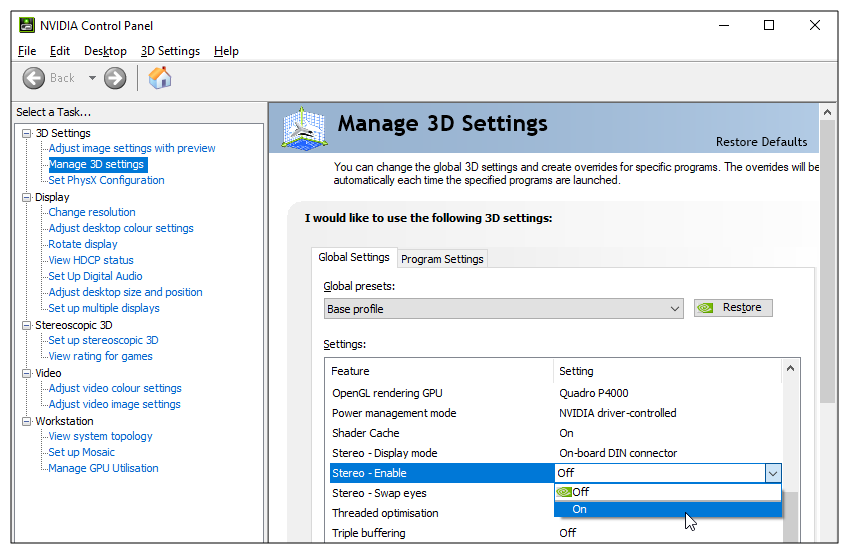The width and height of the screenshot is (850, 555).
Task: Open the Back history dropdown arrow
Action: pyautogui.click(x=92, y=78)
